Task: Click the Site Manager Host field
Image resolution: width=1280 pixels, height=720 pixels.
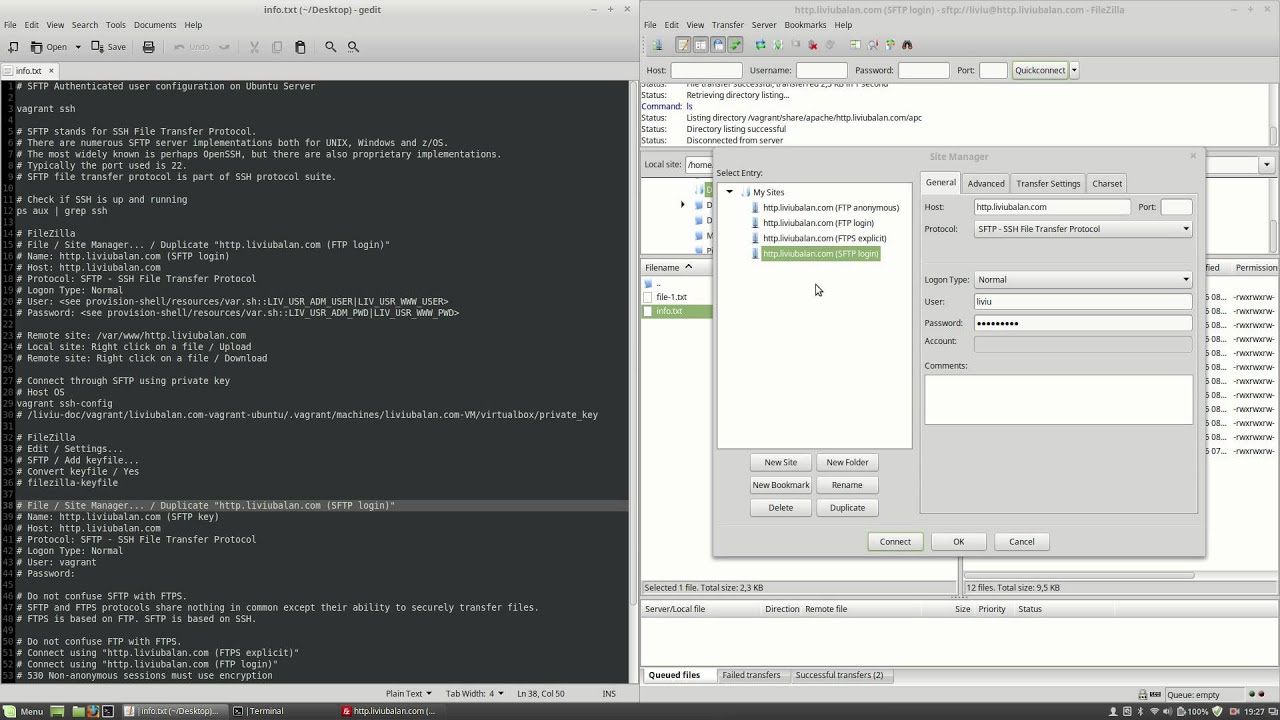Action: (x=1052, y=207)
